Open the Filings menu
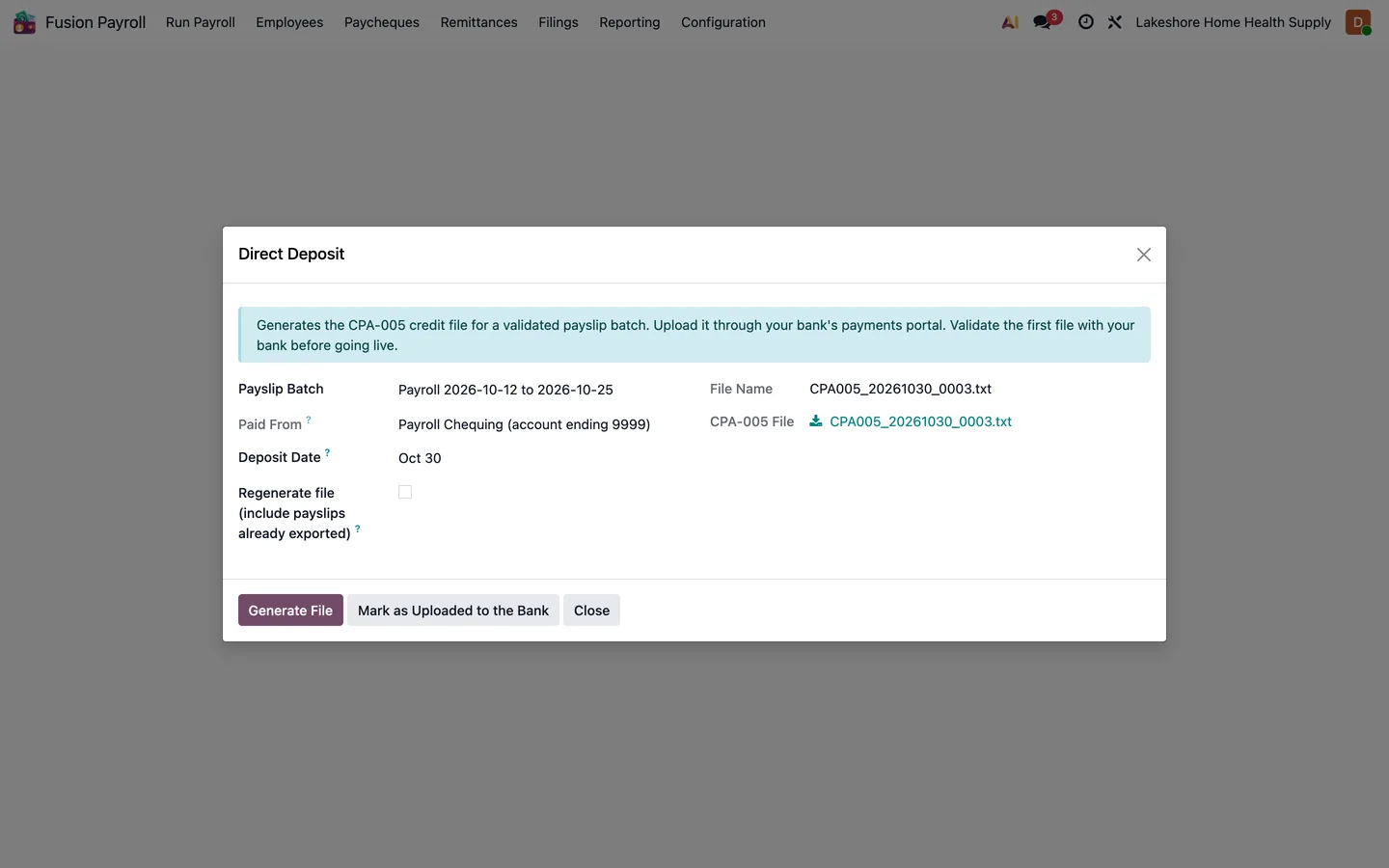This screenshot has width=1389, height=868. click(558, 22)
